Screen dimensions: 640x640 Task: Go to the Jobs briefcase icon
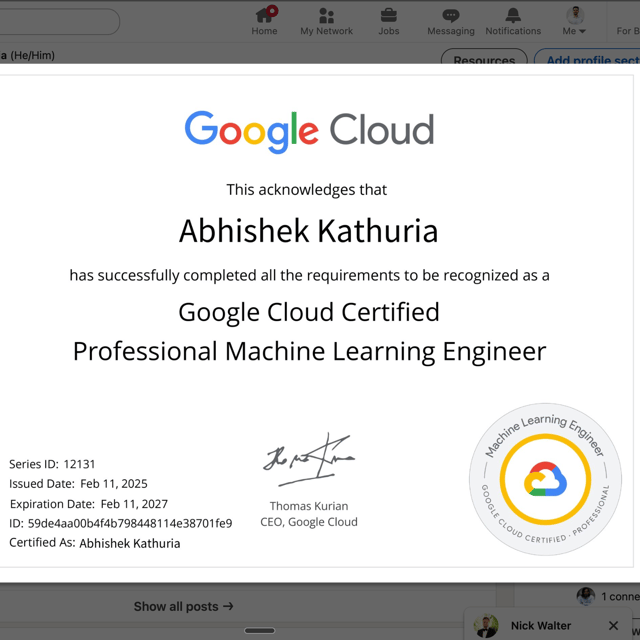pos(389,21)
